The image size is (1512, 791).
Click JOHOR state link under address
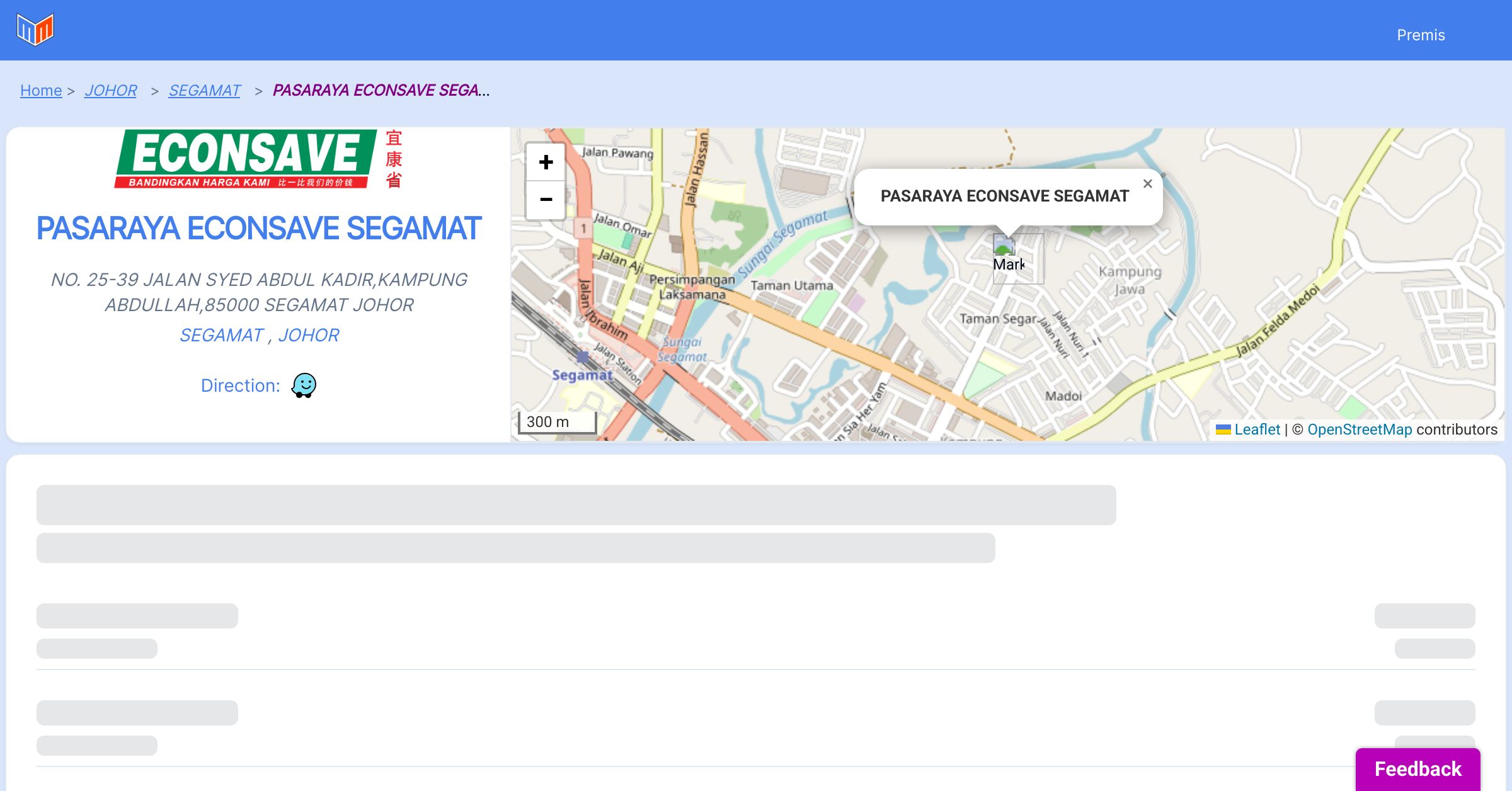click(x=309, y=335)
